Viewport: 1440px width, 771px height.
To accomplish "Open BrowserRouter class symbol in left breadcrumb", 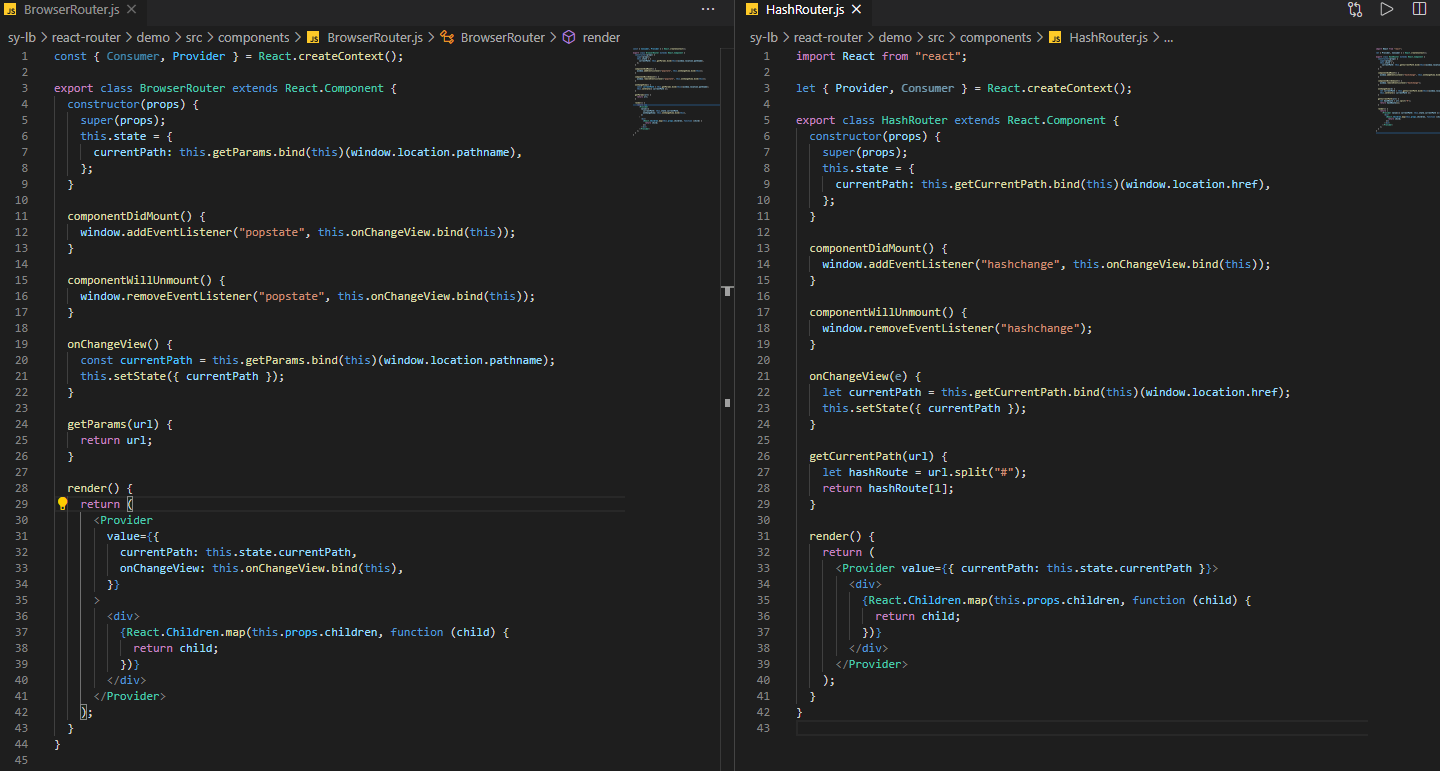I will pyautogui.click(x=493, y=37).
